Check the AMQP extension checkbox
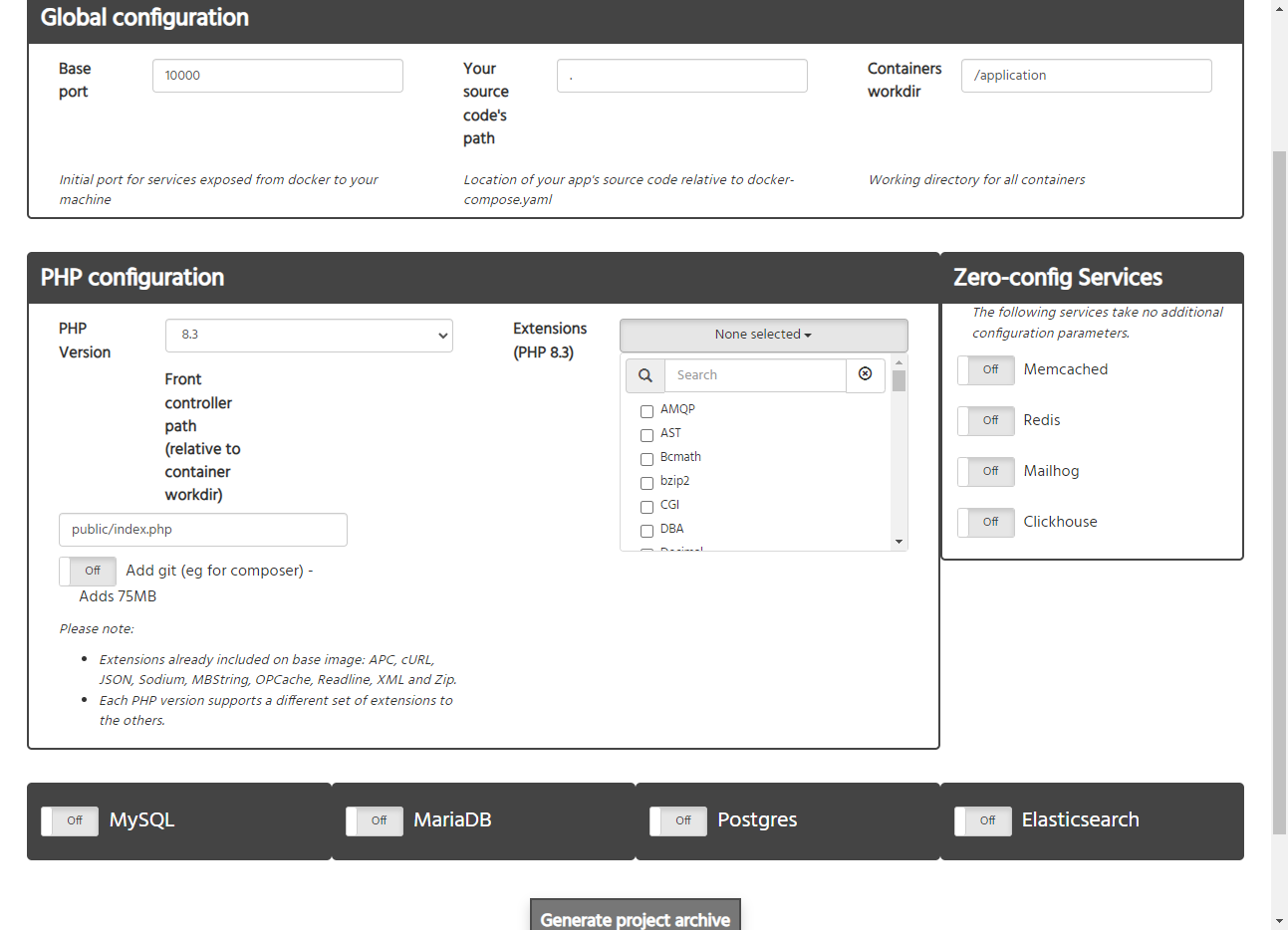The width and height of the screenshot is (1288, 930). coord(646,411)
